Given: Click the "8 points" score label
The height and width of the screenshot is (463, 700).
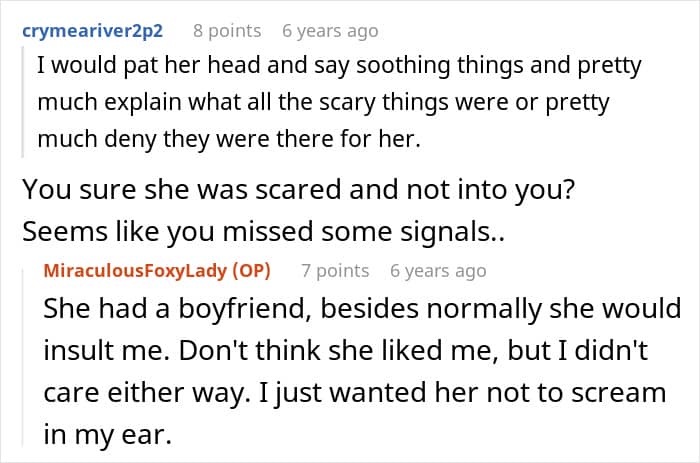Looking at the screenshot, I should [x=225, y=31].
